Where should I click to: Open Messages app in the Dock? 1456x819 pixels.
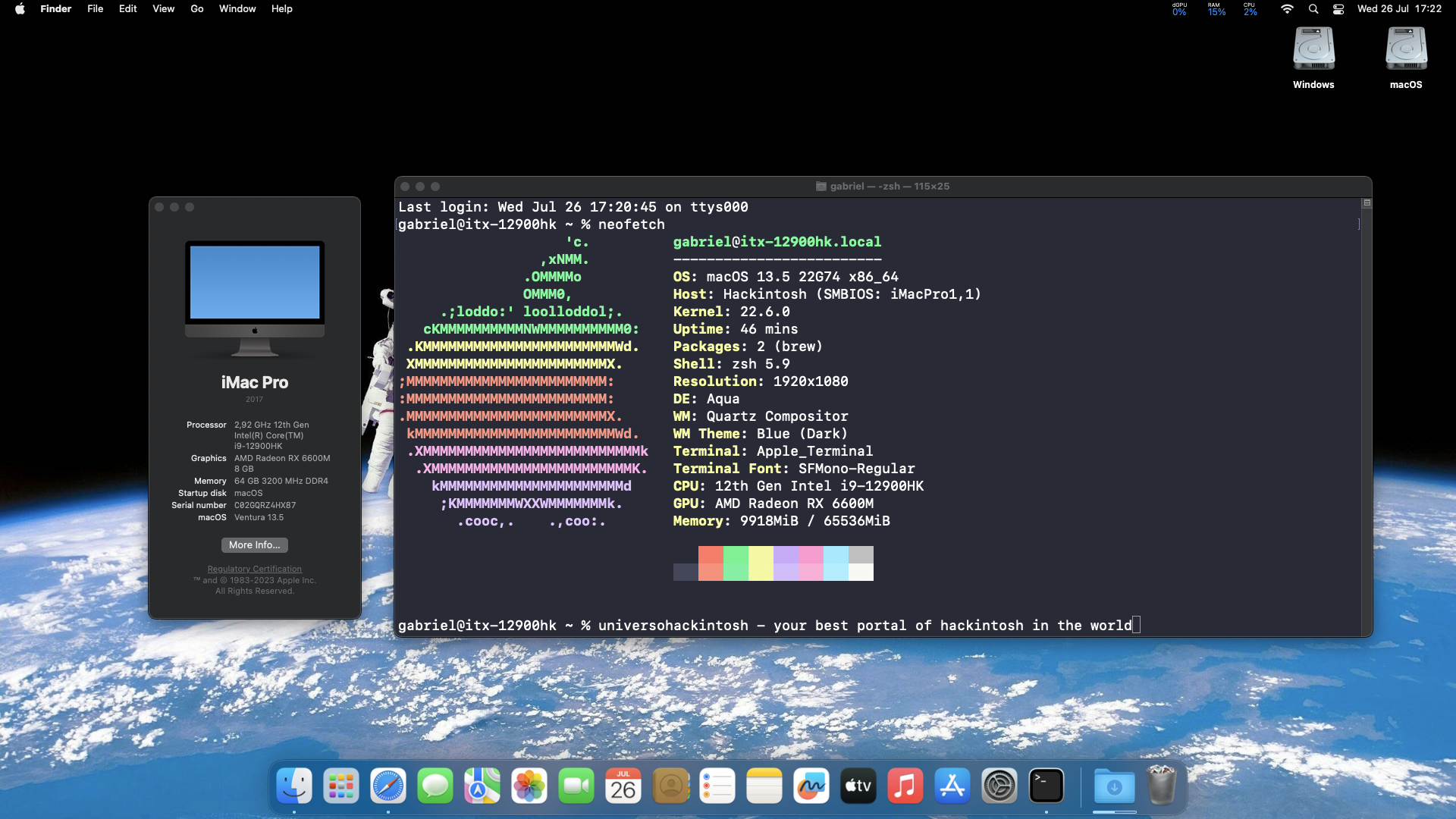pos(435,786)
